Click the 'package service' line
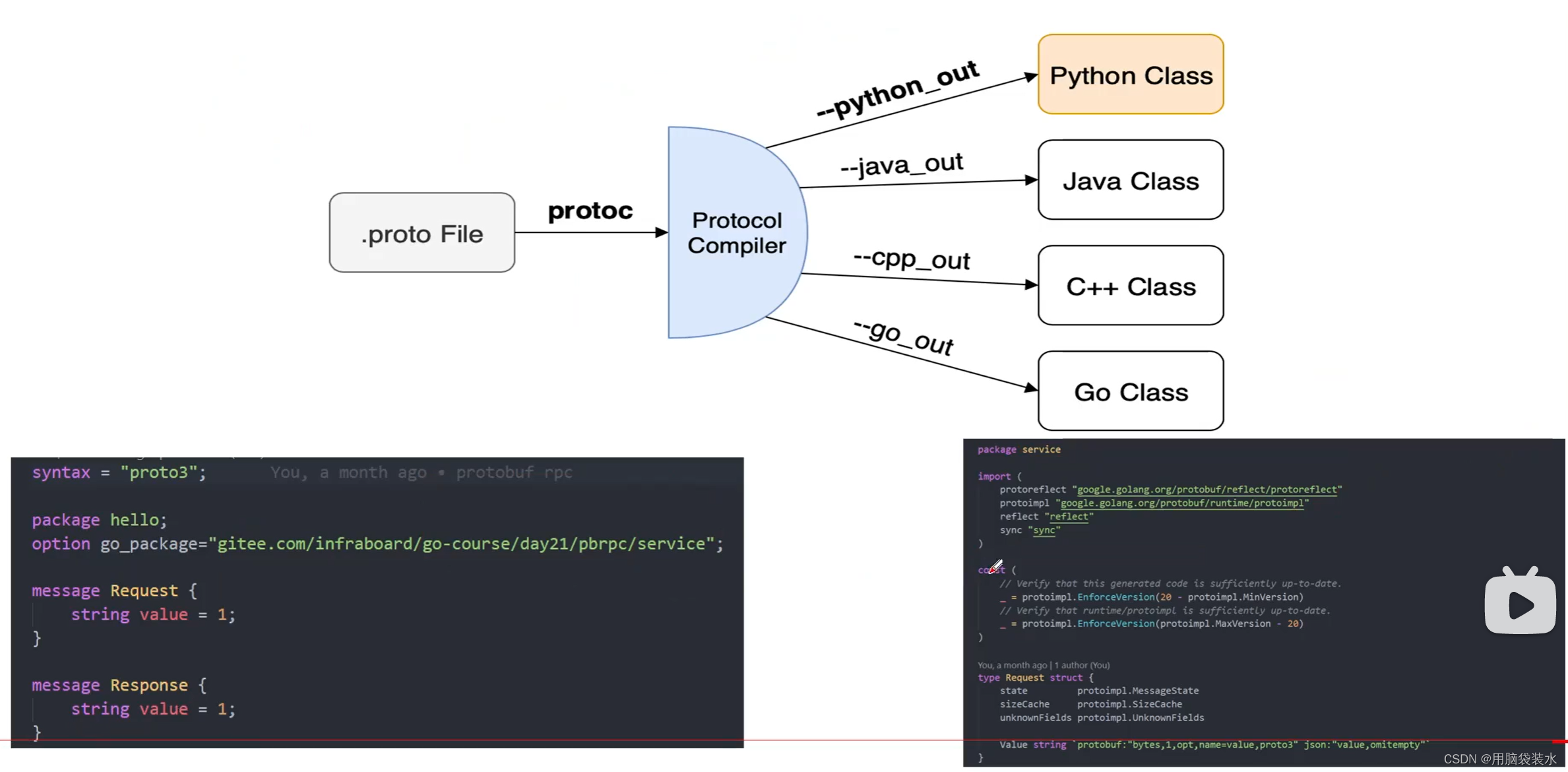The image size is (1568, 772). click(1019, 449)
